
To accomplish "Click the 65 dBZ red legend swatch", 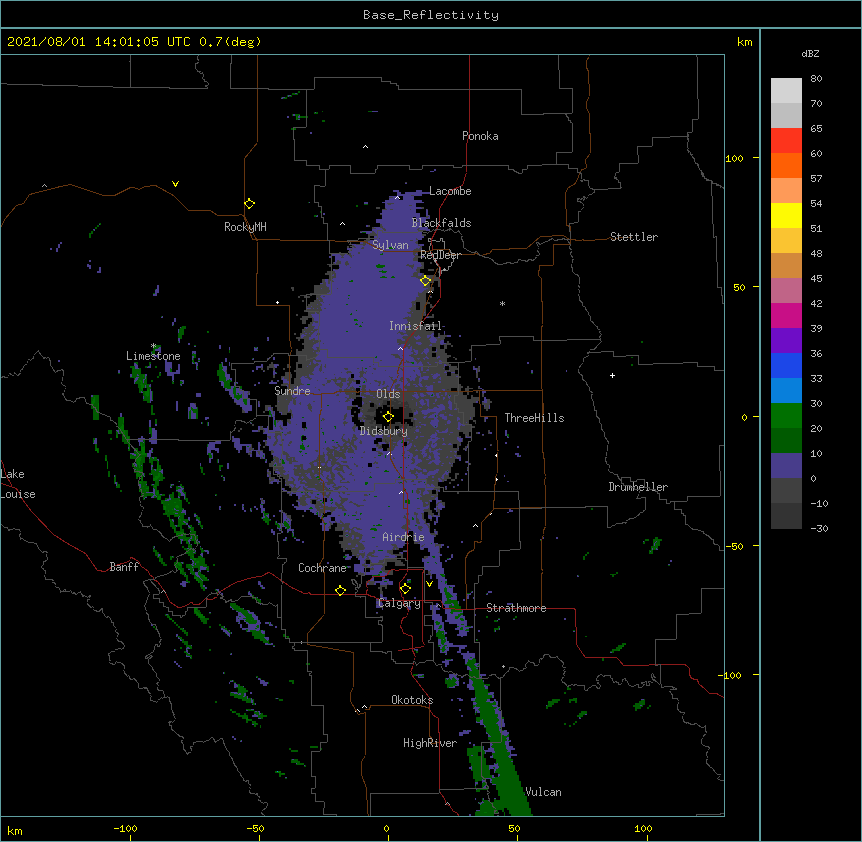I will pos(786,141).
